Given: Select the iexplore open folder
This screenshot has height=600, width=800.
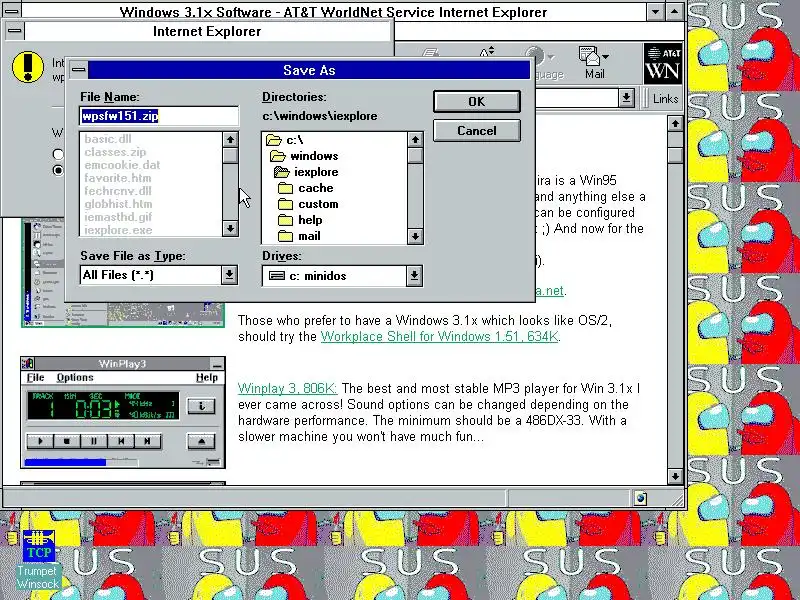Looking at the screenshot, I should tap(306, 172).
